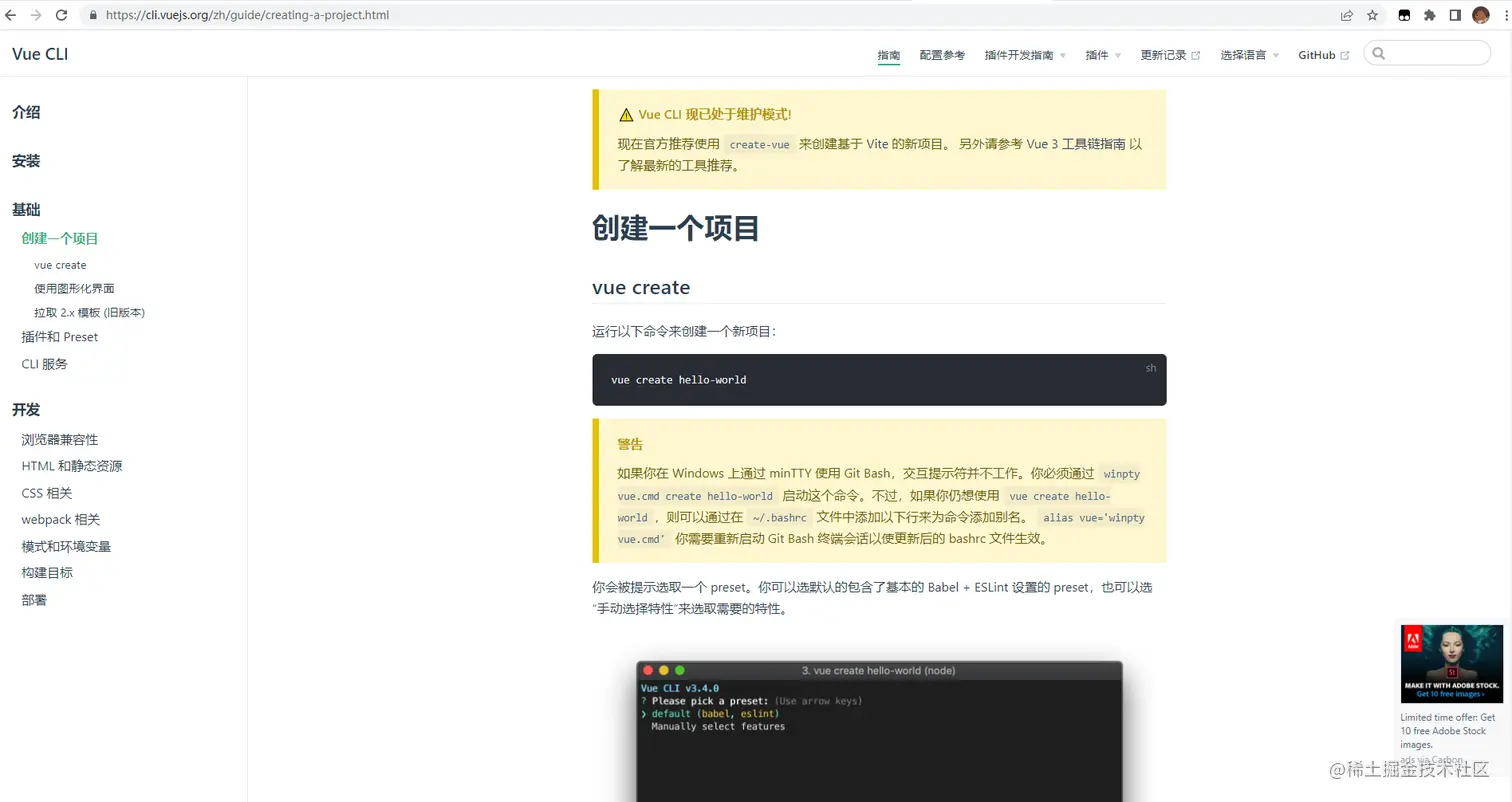Open the GitHub link in navbar
Screen dimensions: 1512x802
(x=1323, y=55)
